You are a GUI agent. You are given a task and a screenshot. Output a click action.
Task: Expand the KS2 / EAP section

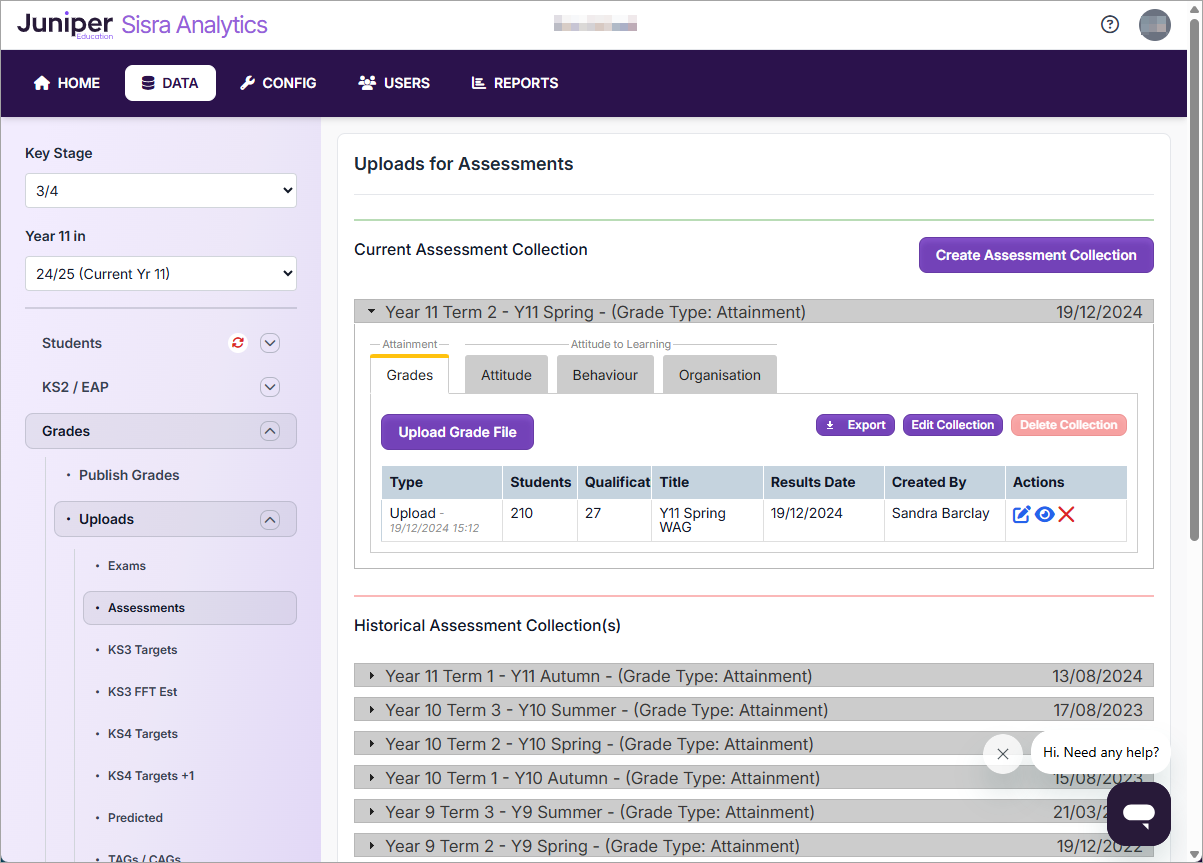[x=269, y=387]
